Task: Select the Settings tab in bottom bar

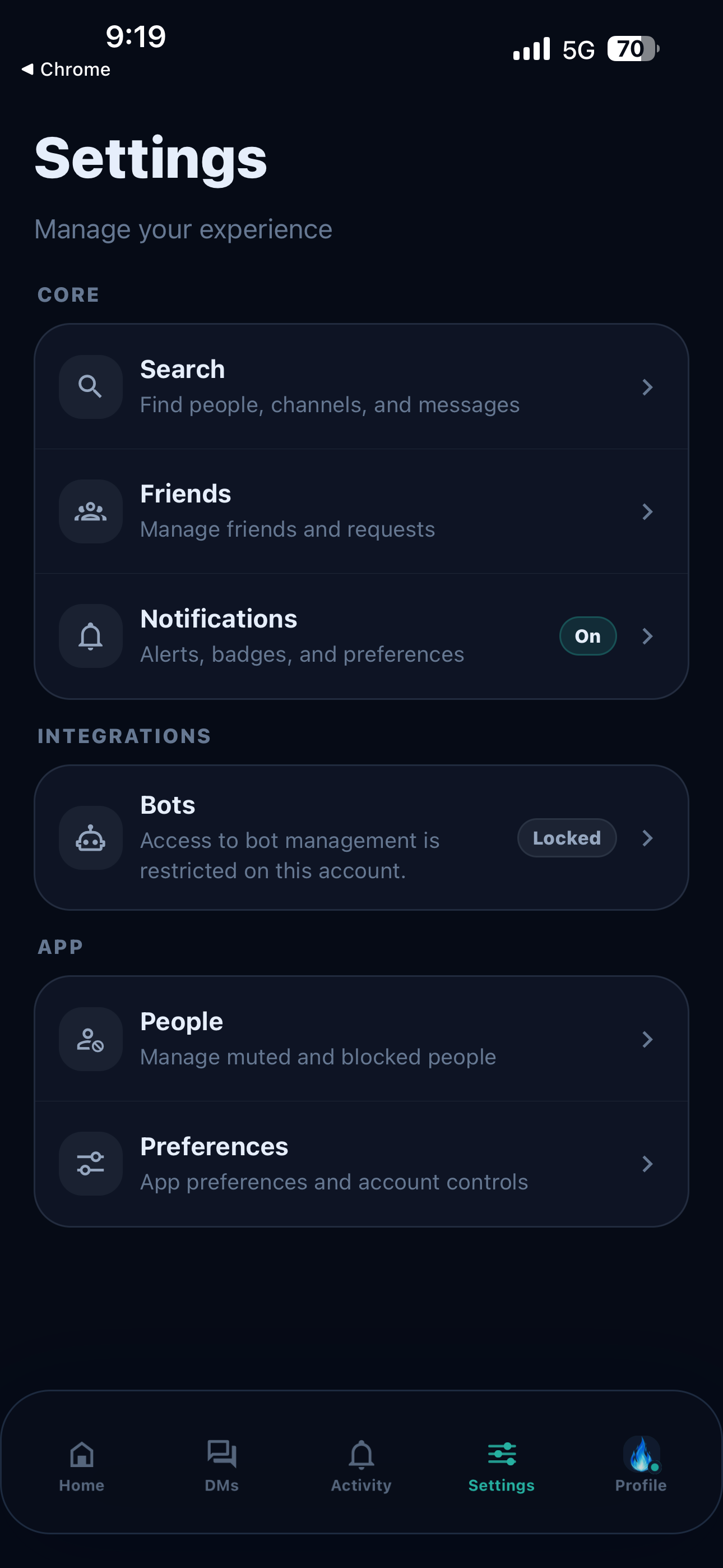Action: coord(502,1466)
